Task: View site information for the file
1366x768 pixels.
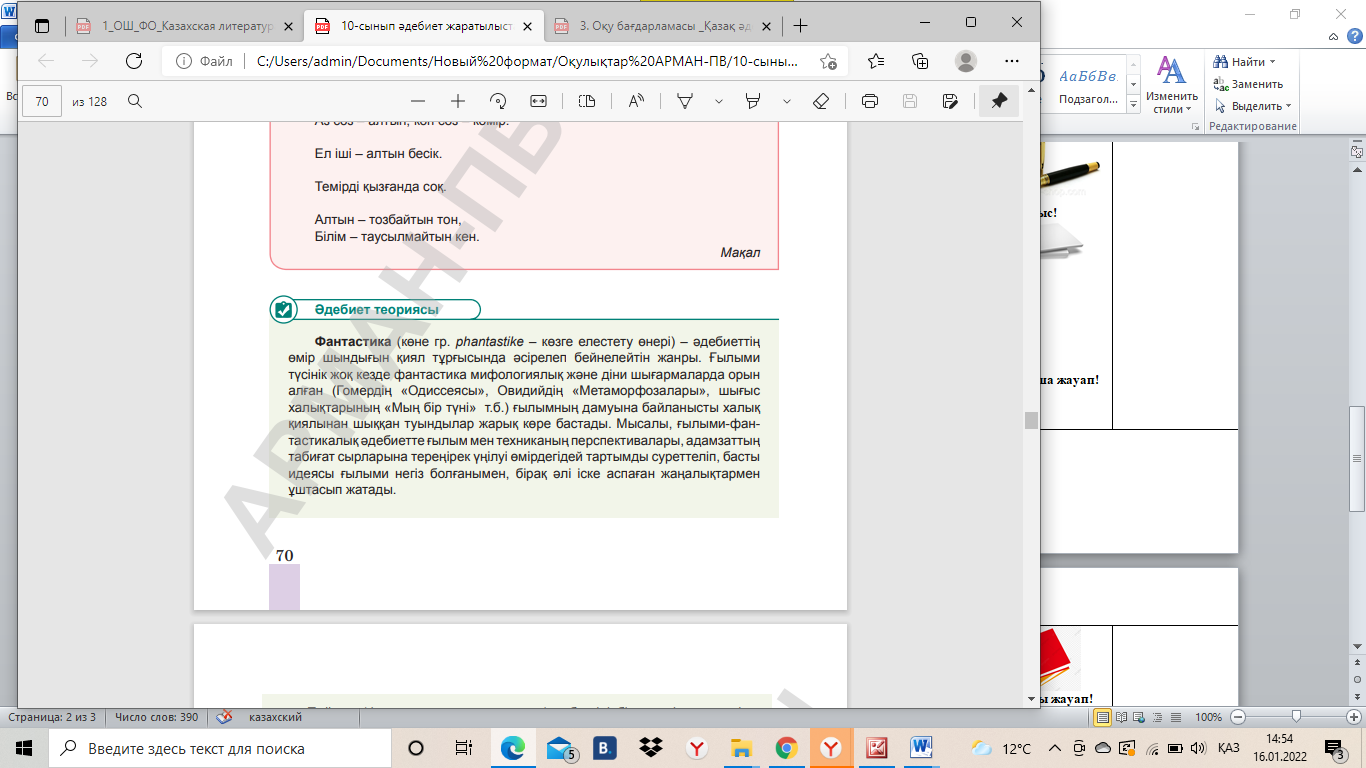Action: [206, 61]
